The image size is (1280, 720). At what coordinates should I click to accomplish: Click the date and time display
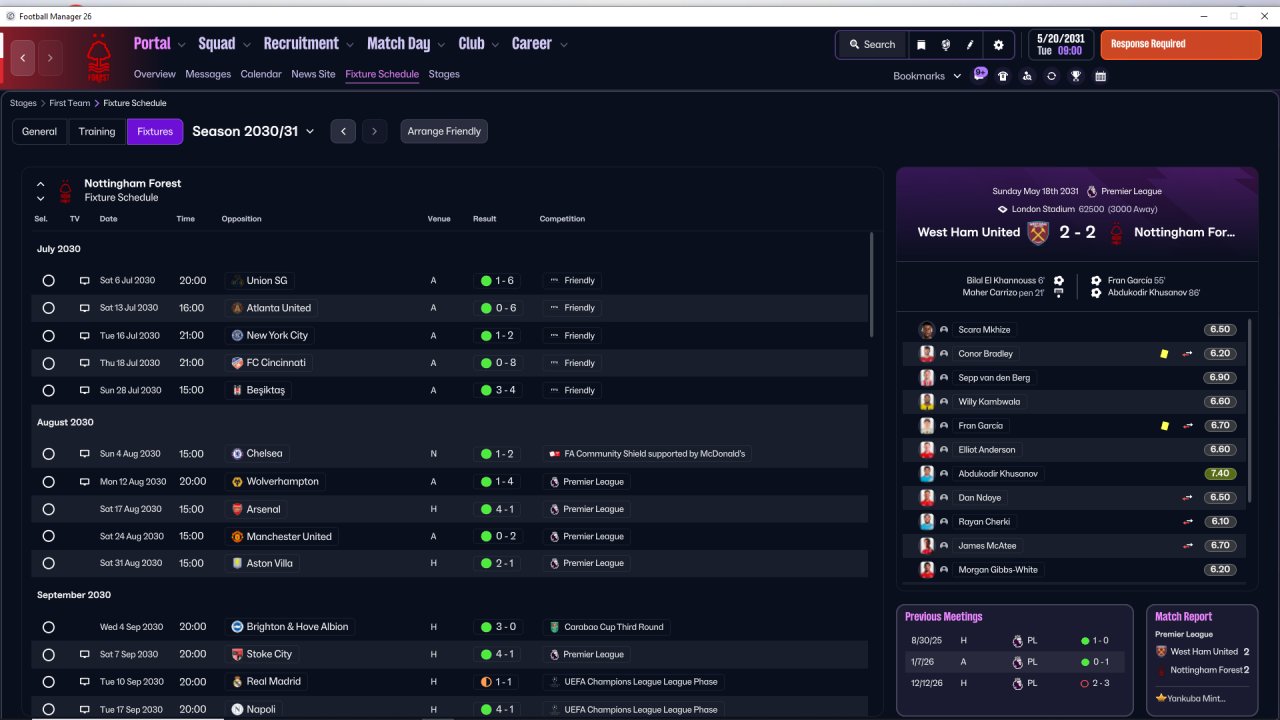pos(1059,45)
